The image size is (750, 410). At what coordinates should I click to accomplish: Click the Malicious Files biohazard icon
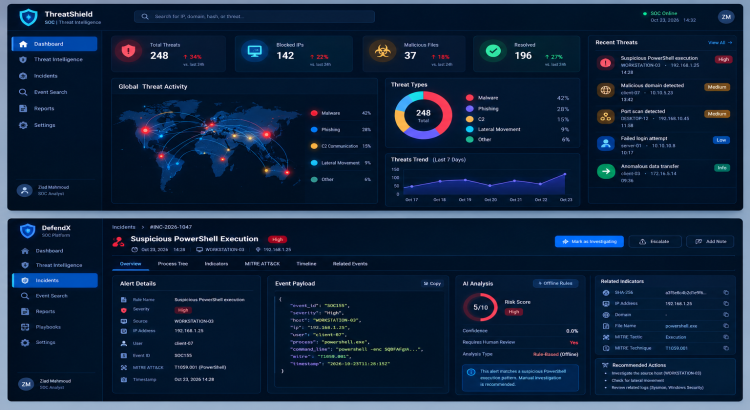(x=382, y=51)
